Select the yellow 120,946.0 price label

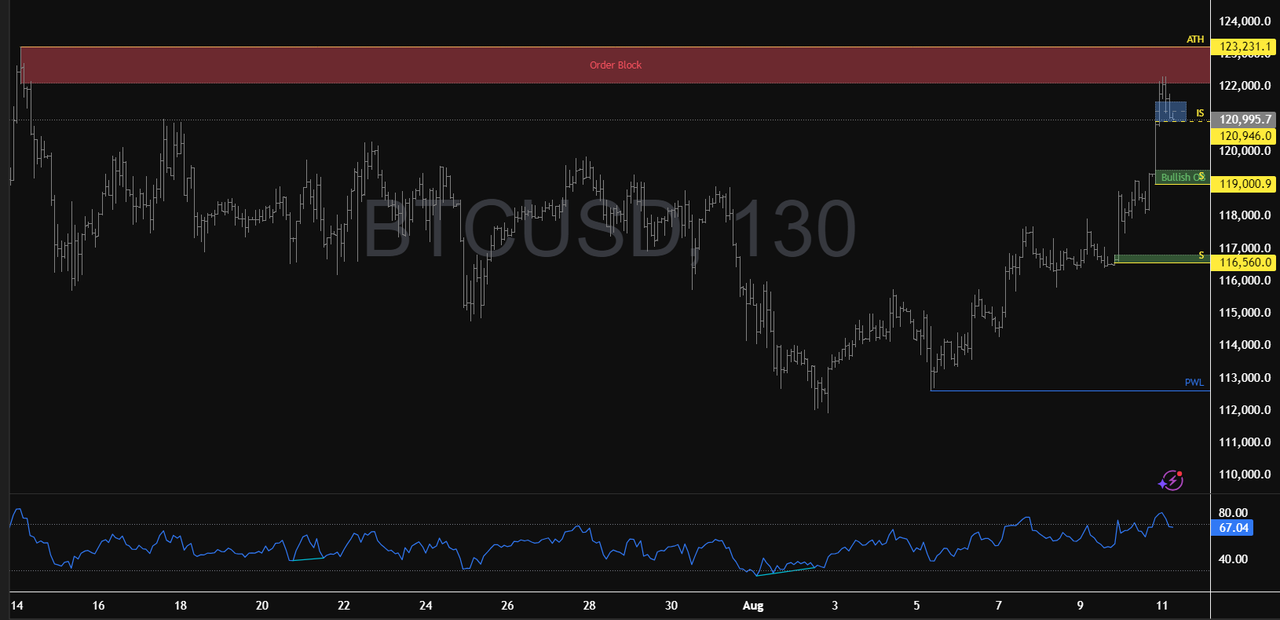coord(1243,135)
